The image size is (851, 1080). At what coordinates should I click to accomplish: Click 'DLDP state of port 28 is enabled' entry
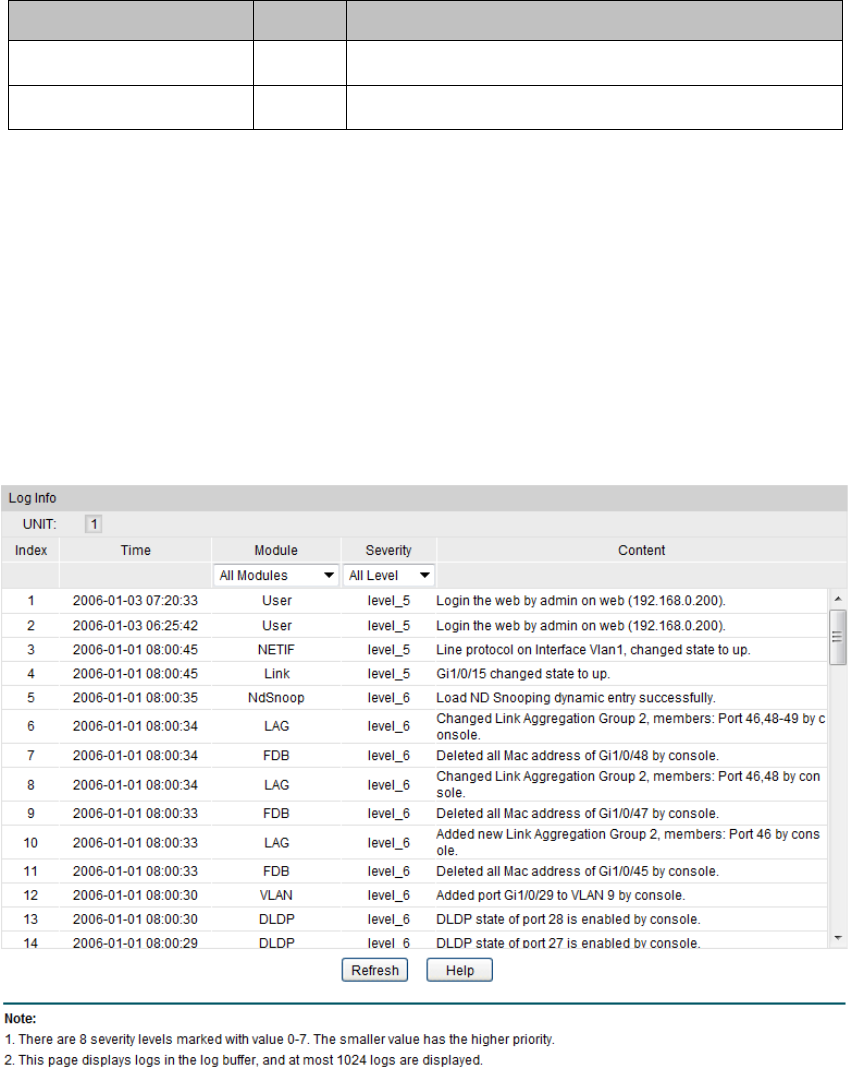pyautogui.click(x=569, y=920)
